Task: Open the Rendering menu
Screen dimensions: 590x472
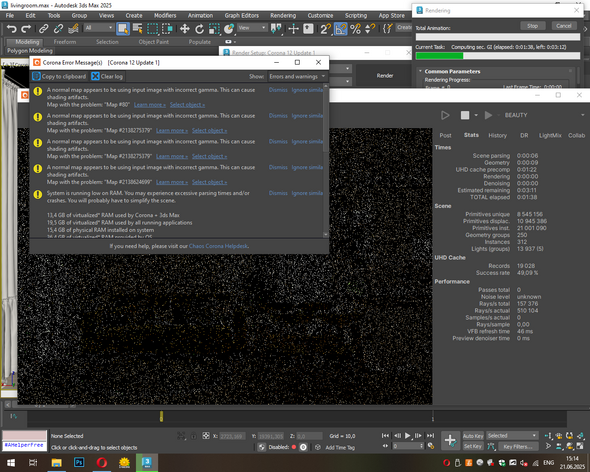Action: click(283, 15)
